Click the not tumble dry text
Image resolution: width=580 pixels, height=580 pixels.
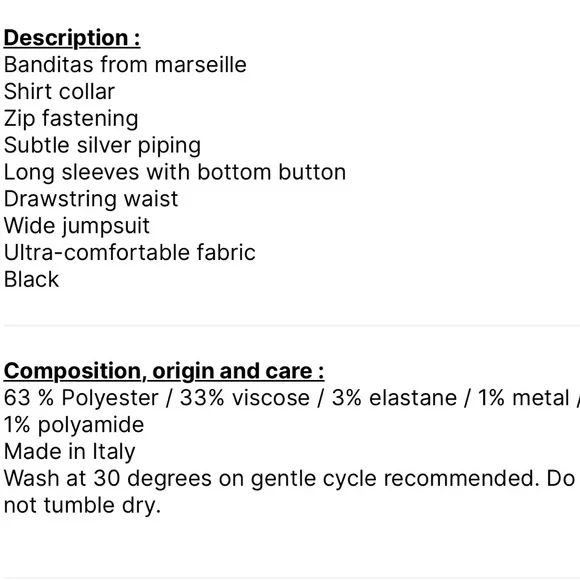click(x=82, y=506)
